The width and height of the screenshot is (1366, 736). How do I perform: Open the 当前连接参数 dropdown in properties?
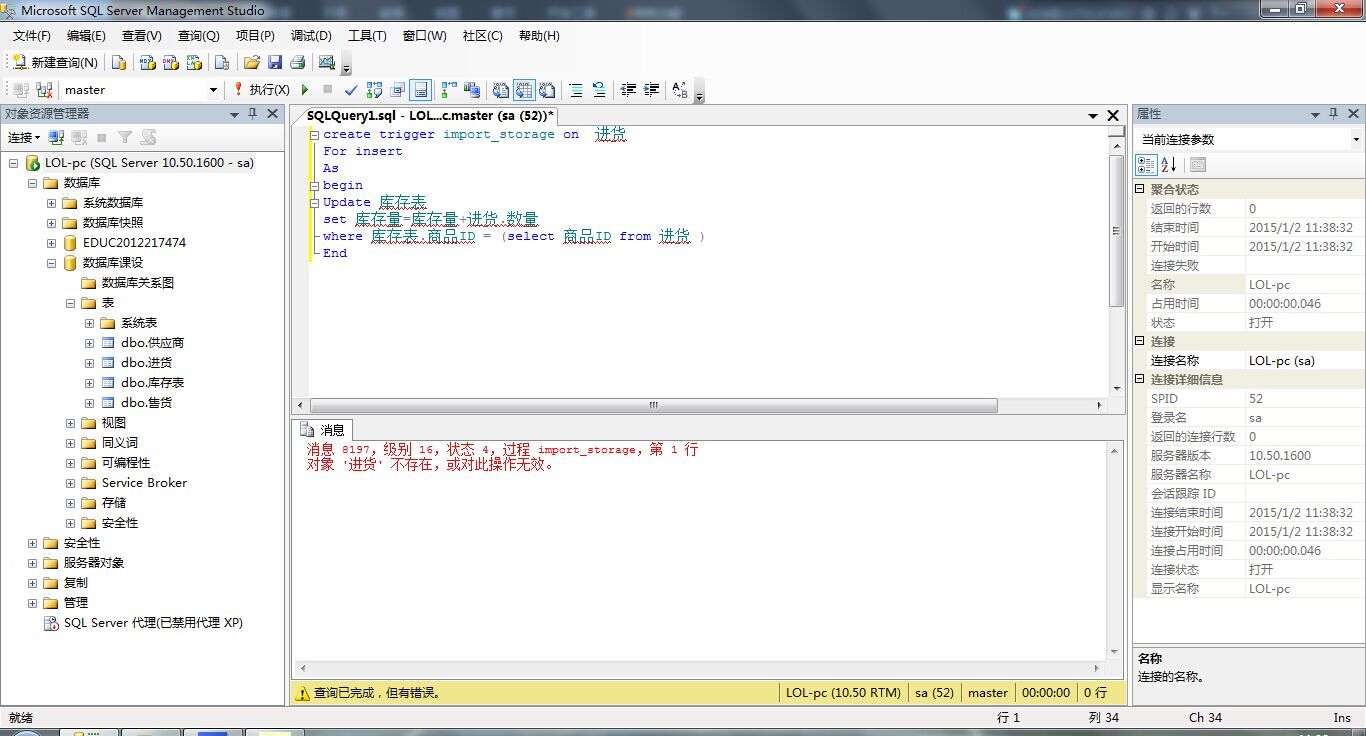1355,140
